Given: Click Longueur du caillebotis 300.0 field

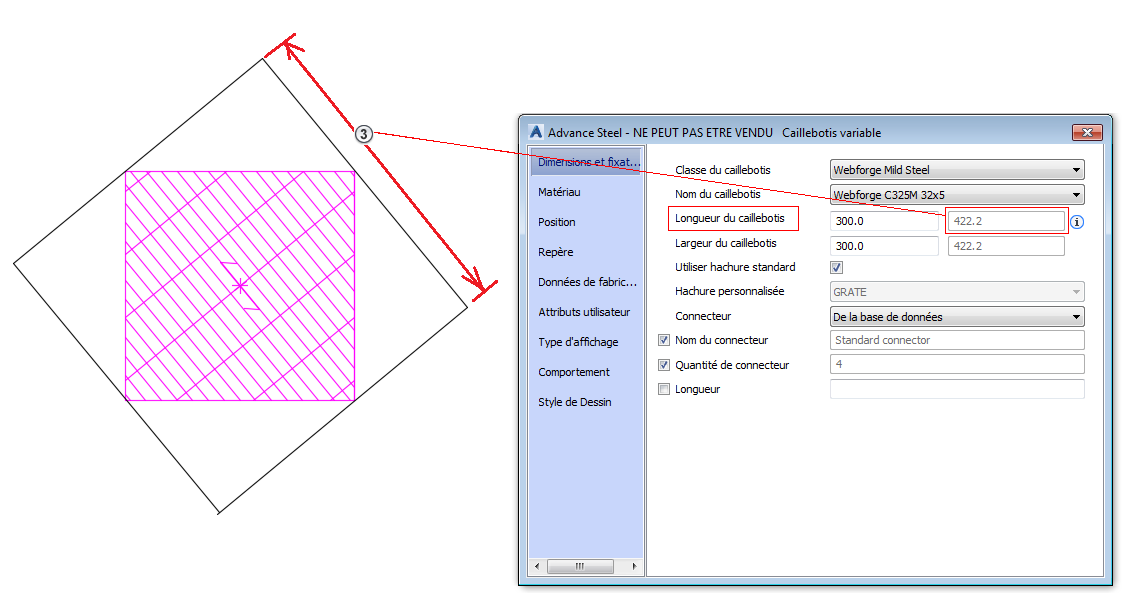Looking at the screenshot, I should [x=884, y=221].
